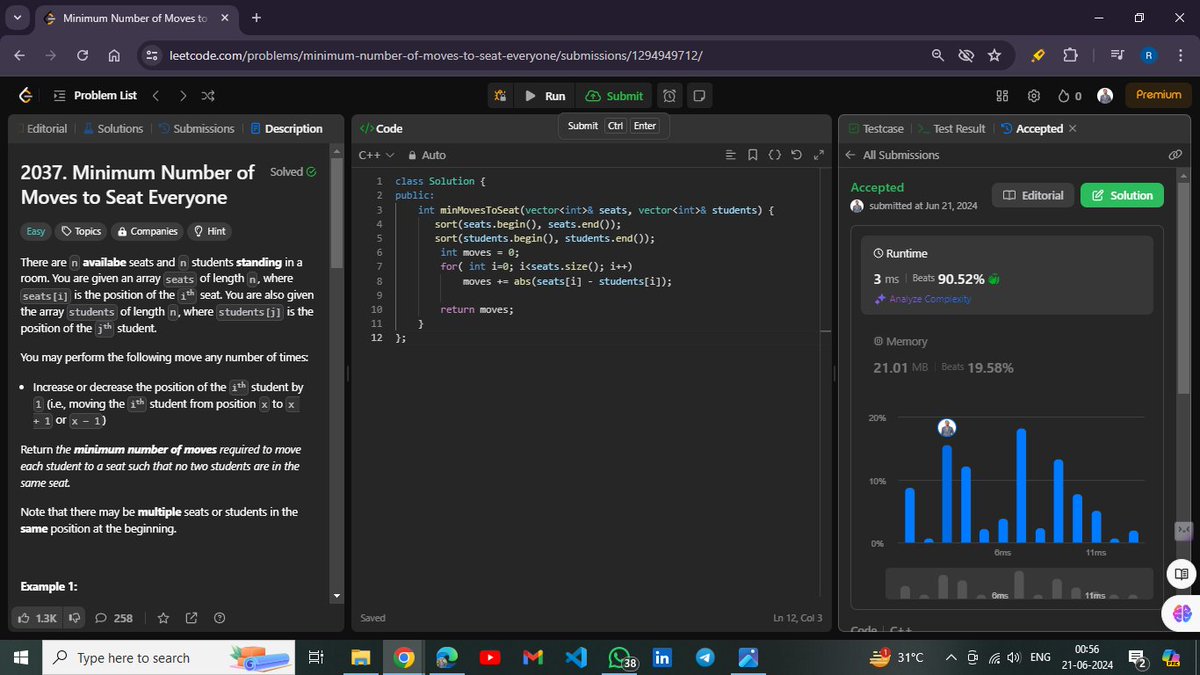1200x675 pixels.
Task: Collapse the Problem List panel
Action: (x=60, y=95)
